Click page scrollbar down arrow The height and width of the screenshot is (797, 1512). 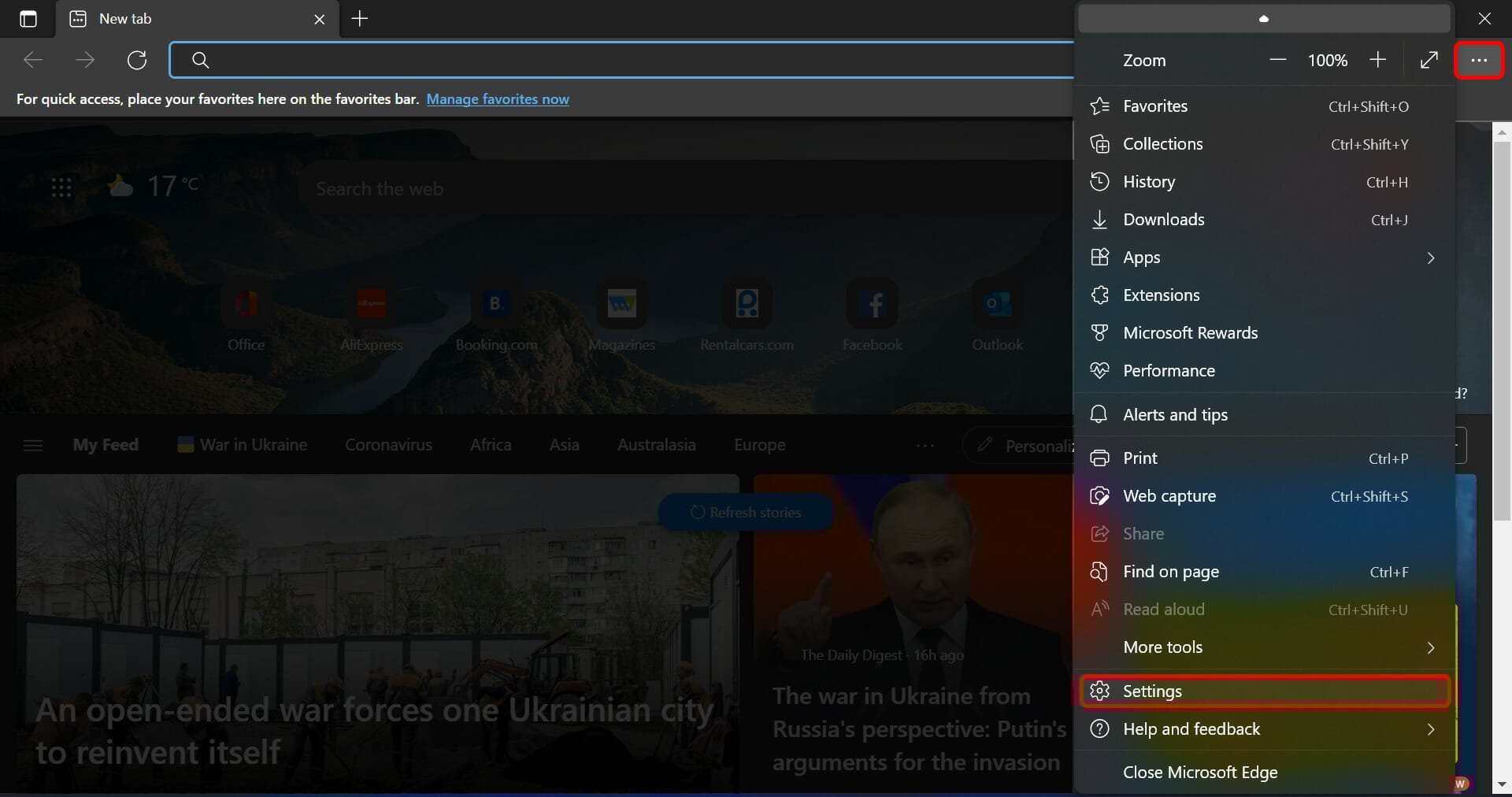pos(1502,784)
